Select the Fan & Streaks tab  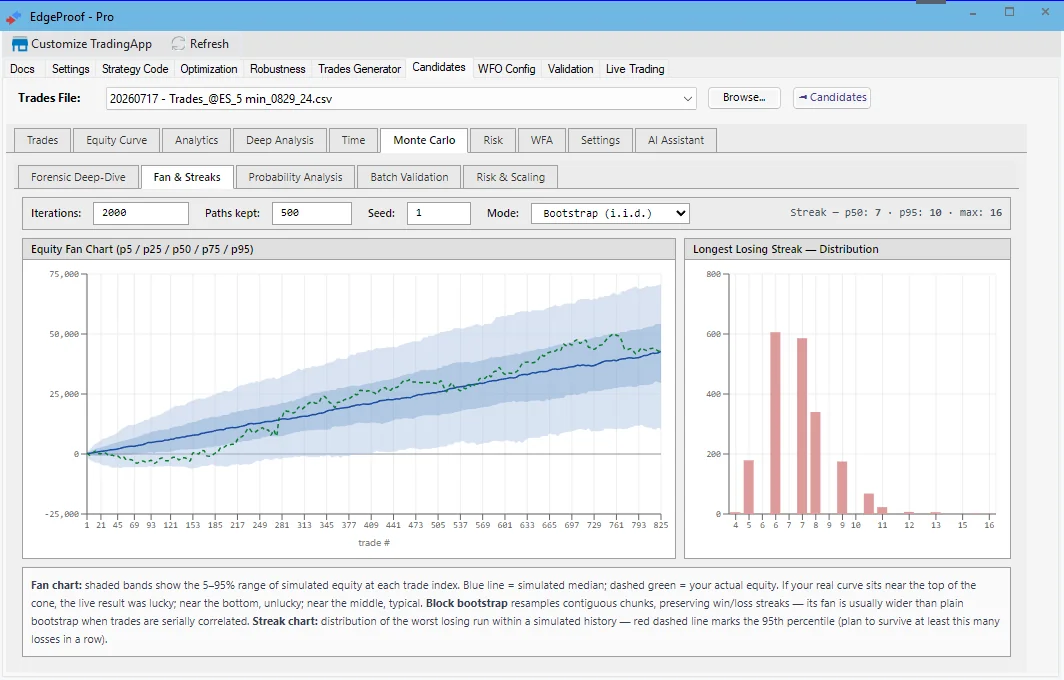click(x=187, y=177)
